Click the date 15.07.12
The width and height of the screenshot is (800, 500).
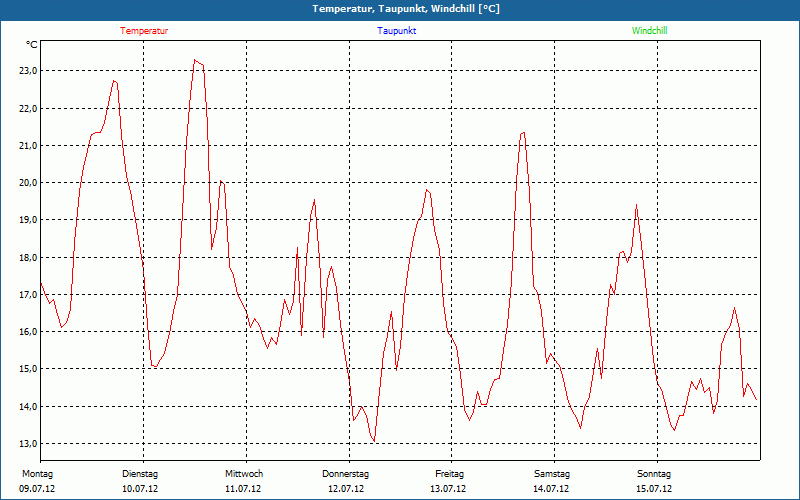pos(654,489)
